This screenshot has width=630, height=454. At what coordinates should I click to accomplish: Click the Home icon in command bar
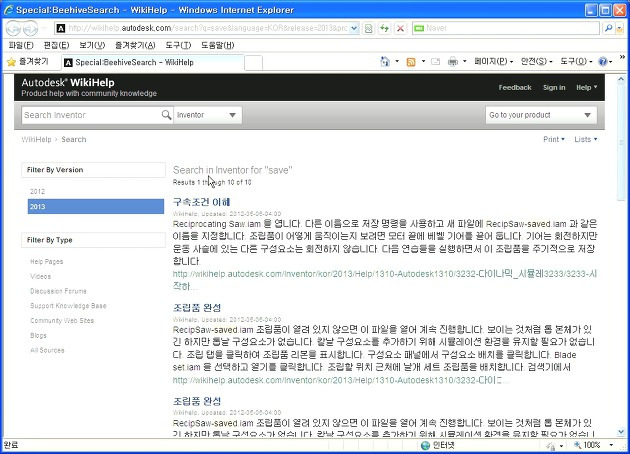click(385, 61)
